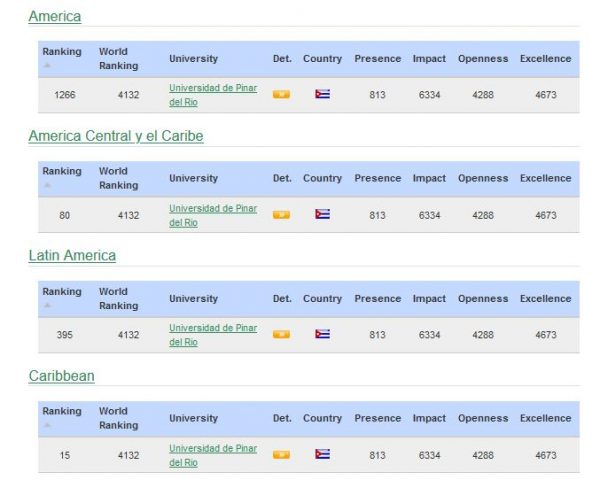Open the Latin America heading link
The height and width of the screenshot is (480, 600).
(72, 256)
